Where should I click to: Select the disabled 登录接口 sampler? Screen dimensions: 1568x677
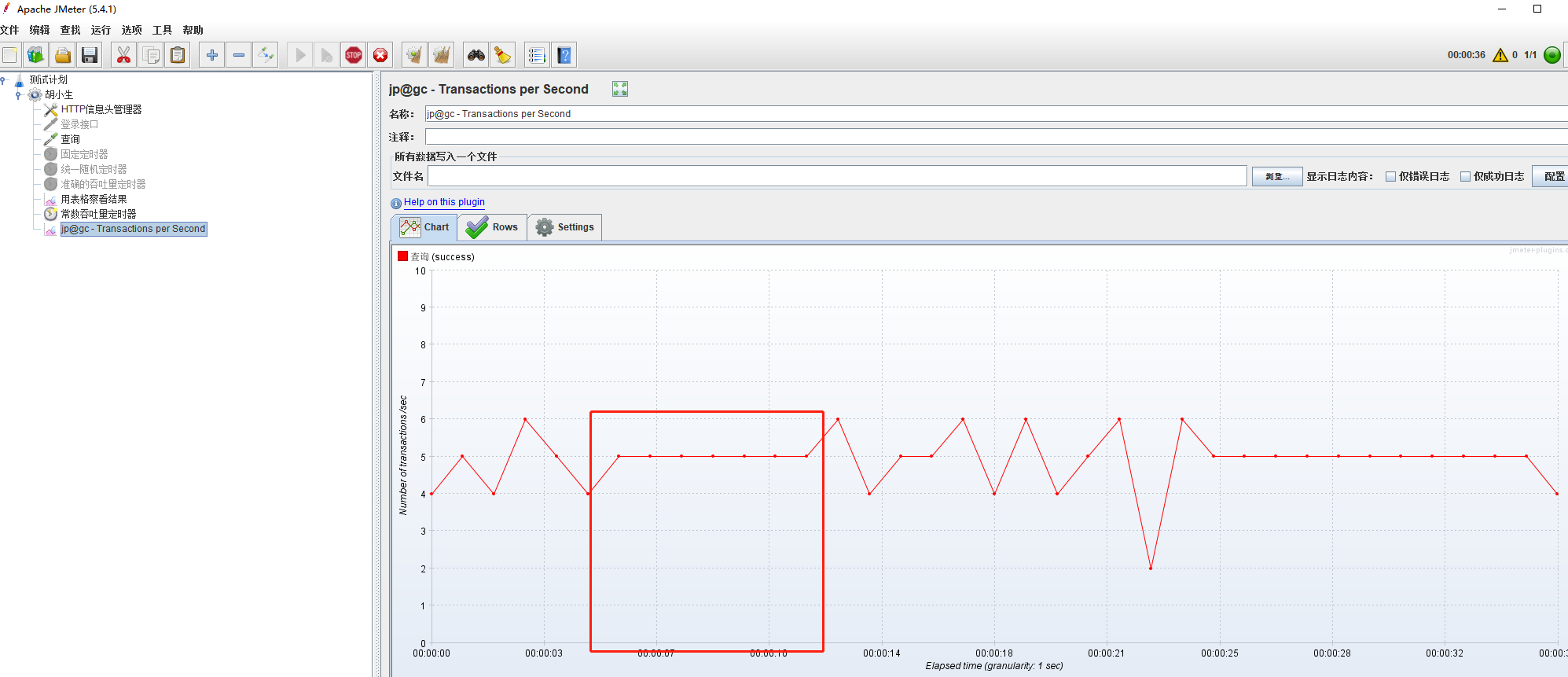[x=79, y=124]
